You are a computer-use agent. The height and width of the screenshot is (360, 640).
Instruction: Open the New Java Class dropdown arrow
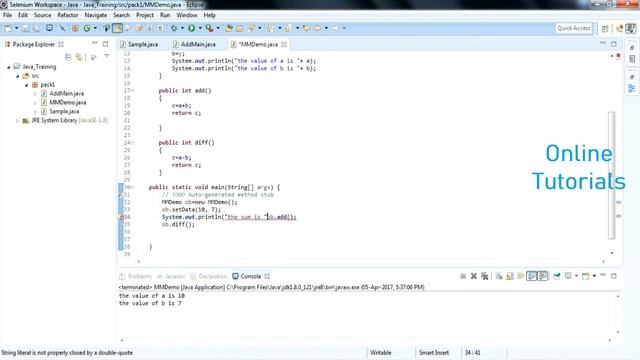pyautogui.click(x=95, y=28)
